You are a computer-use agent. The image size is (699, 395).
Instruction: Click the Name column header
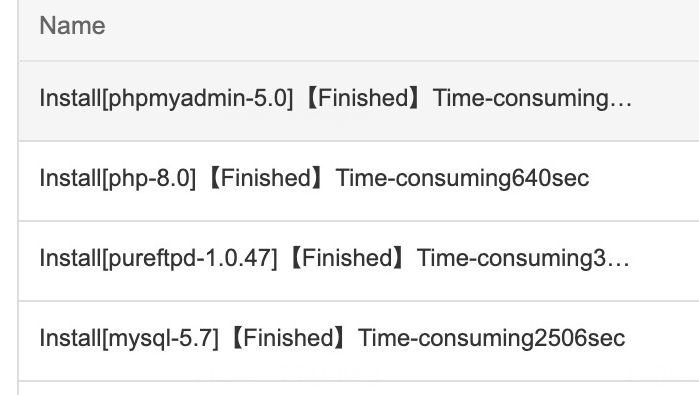point(73,25)
